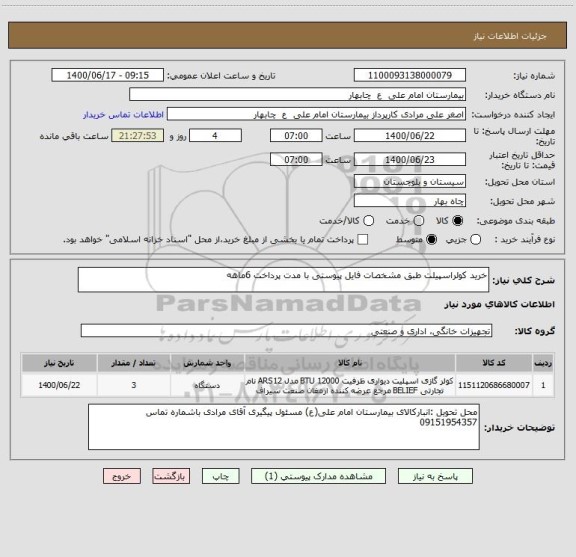Click the quantity cell showing 3

[134, 385]
